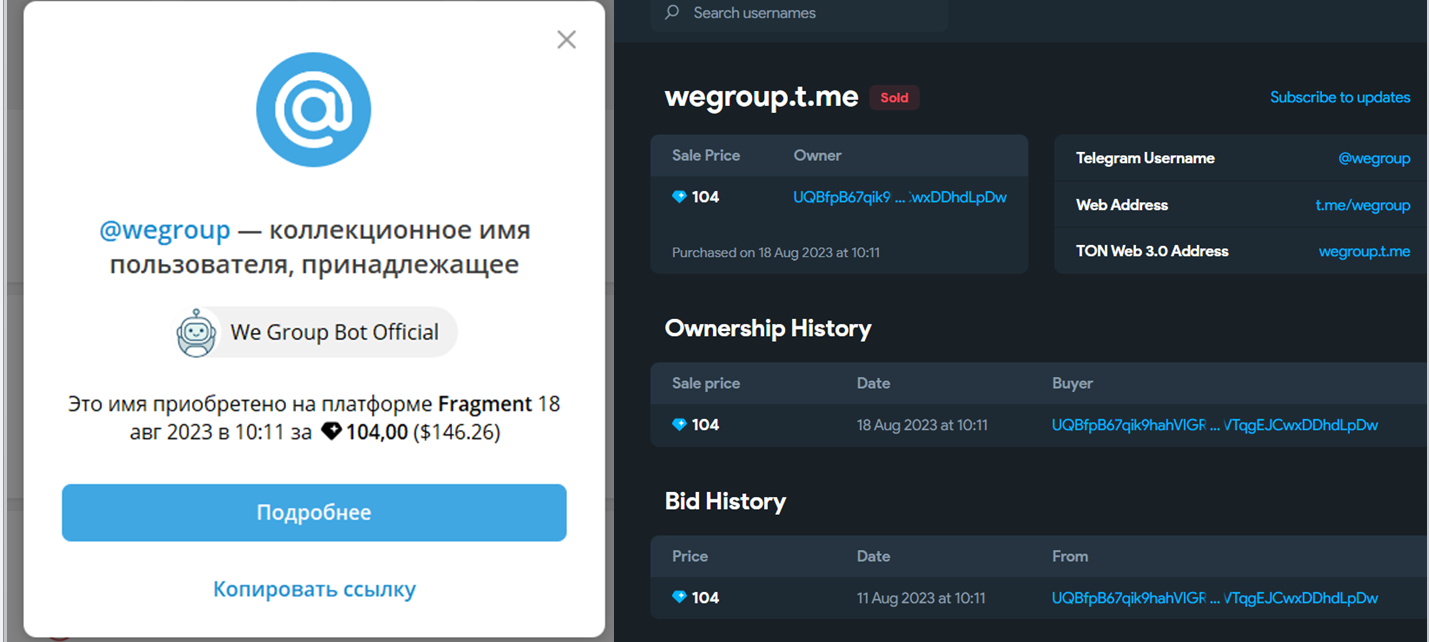Image resolution: width=1429 pixels, height=642 pixels.
Task: Open the @wegroup Telegram Username link
Action: click(x=1374, y=158)
